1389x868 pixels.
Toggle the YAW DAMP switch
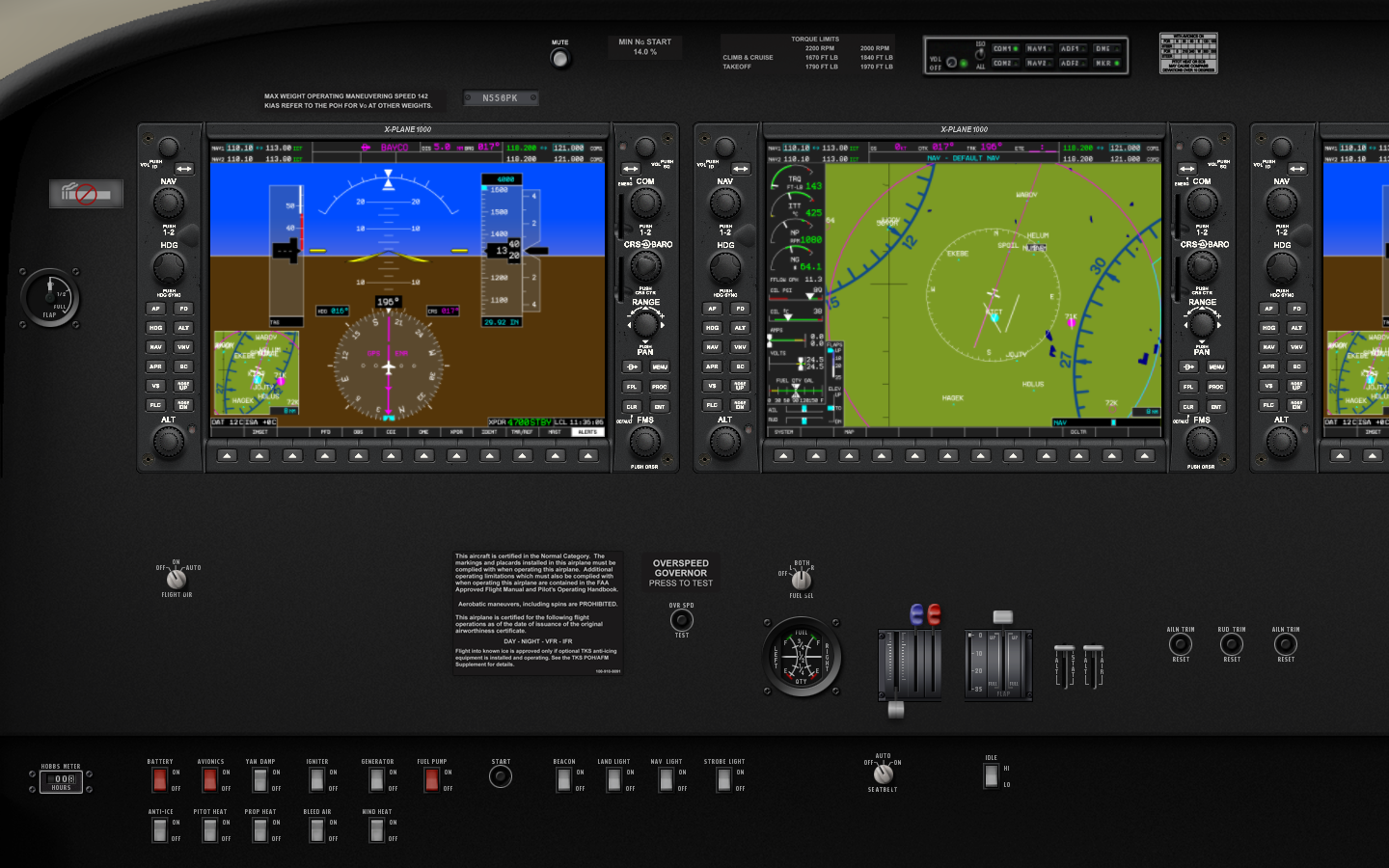point(260,779)
